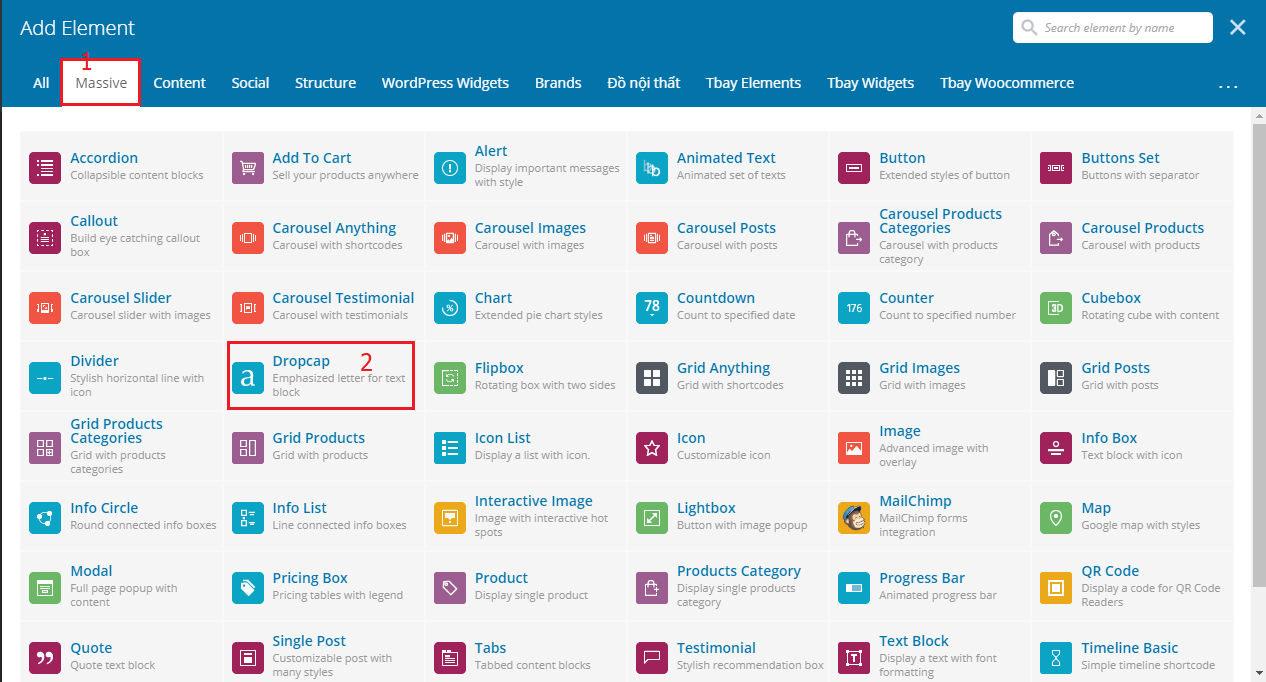Open the Massive tab

(101, 83)
